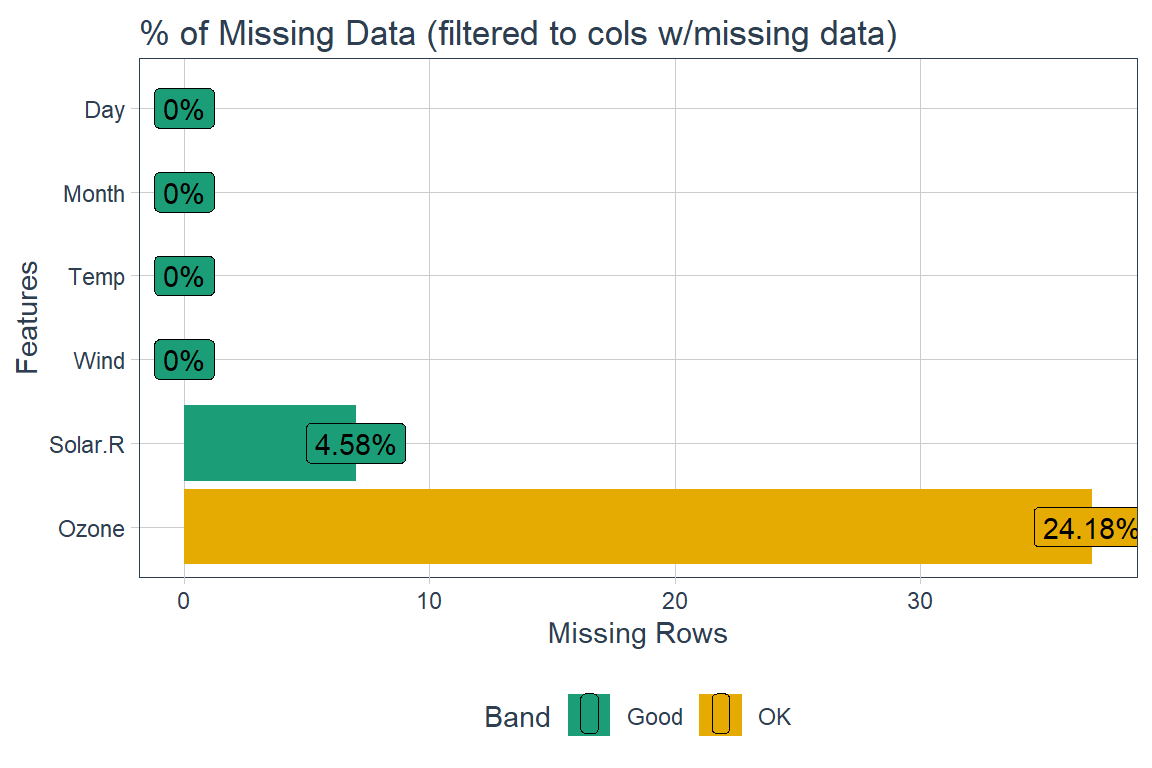Click the chart title text

click(x=517, y=34)
